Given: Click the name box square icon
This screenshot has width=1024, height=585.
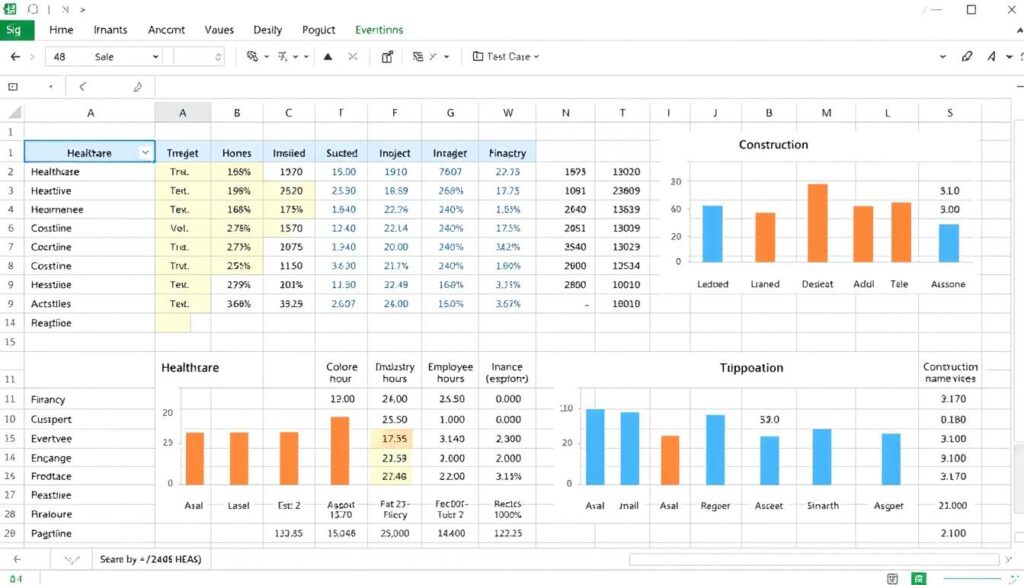Looking at the screenshot, I should (x=13, y=86).
